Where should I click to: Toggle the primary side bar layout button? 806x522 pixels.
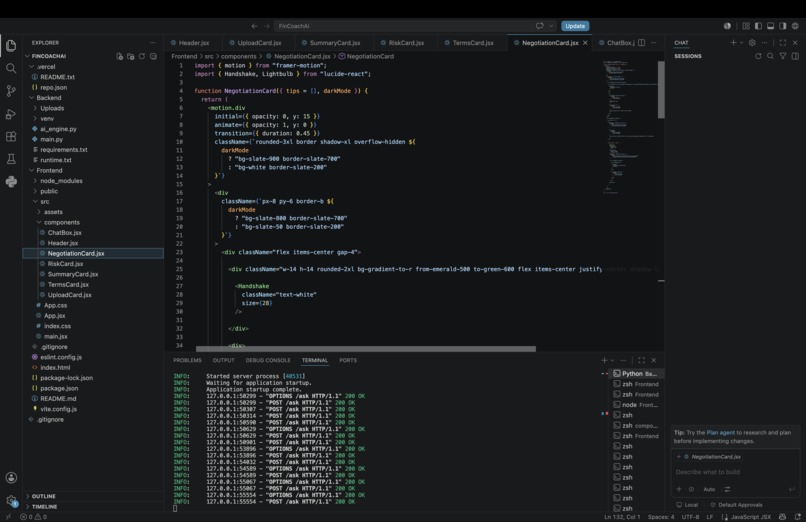coord(758,26)
